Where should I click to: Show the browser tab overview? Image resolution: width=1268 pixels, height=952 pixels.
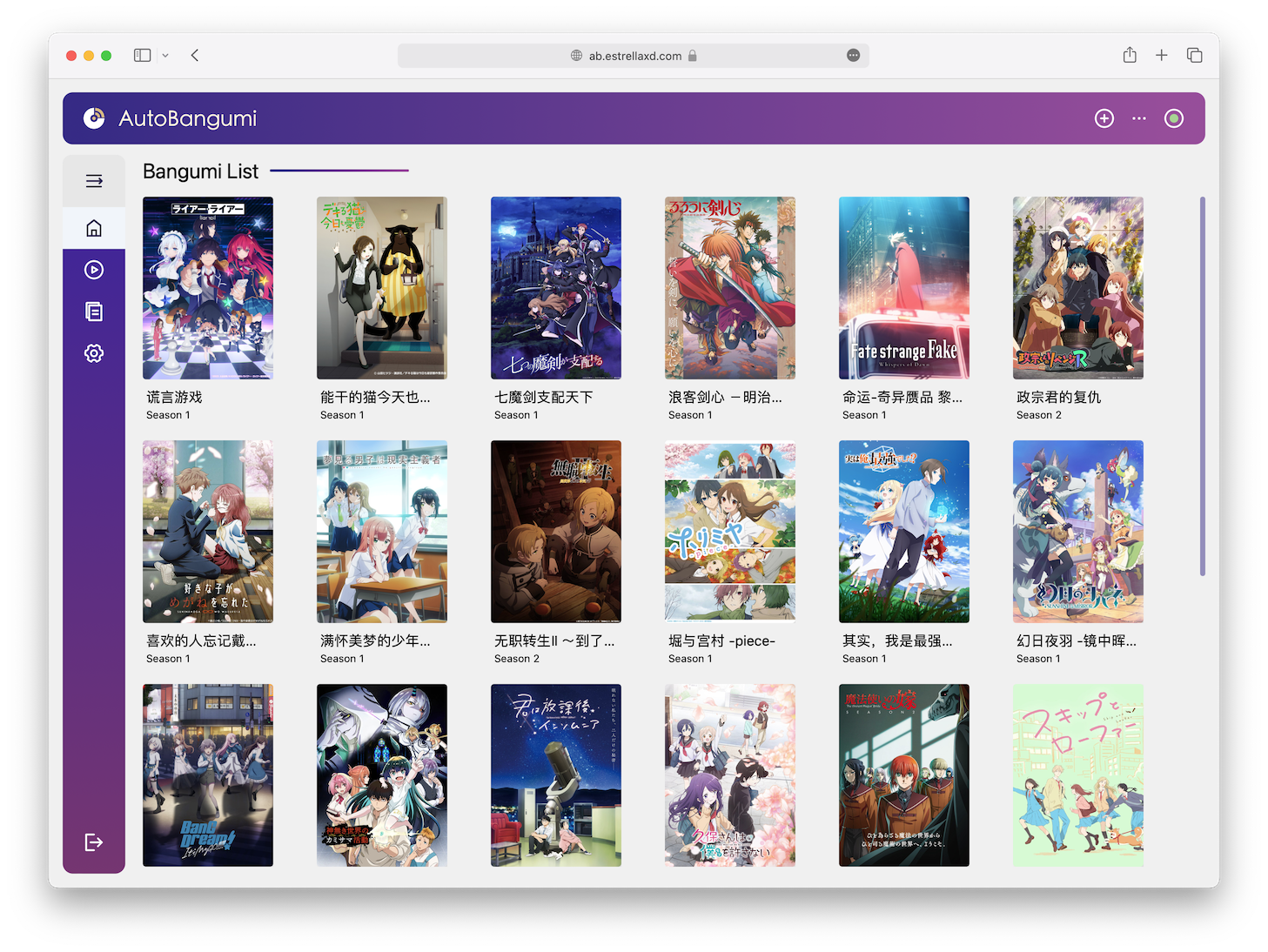point(1195,55)
